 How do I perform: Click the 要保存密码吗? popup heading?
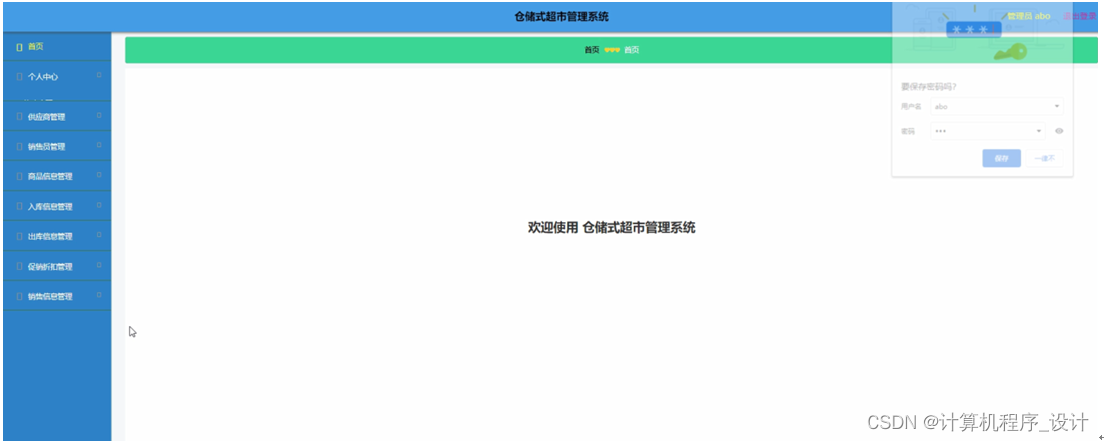pyautogui.click(x=929, y=87)
